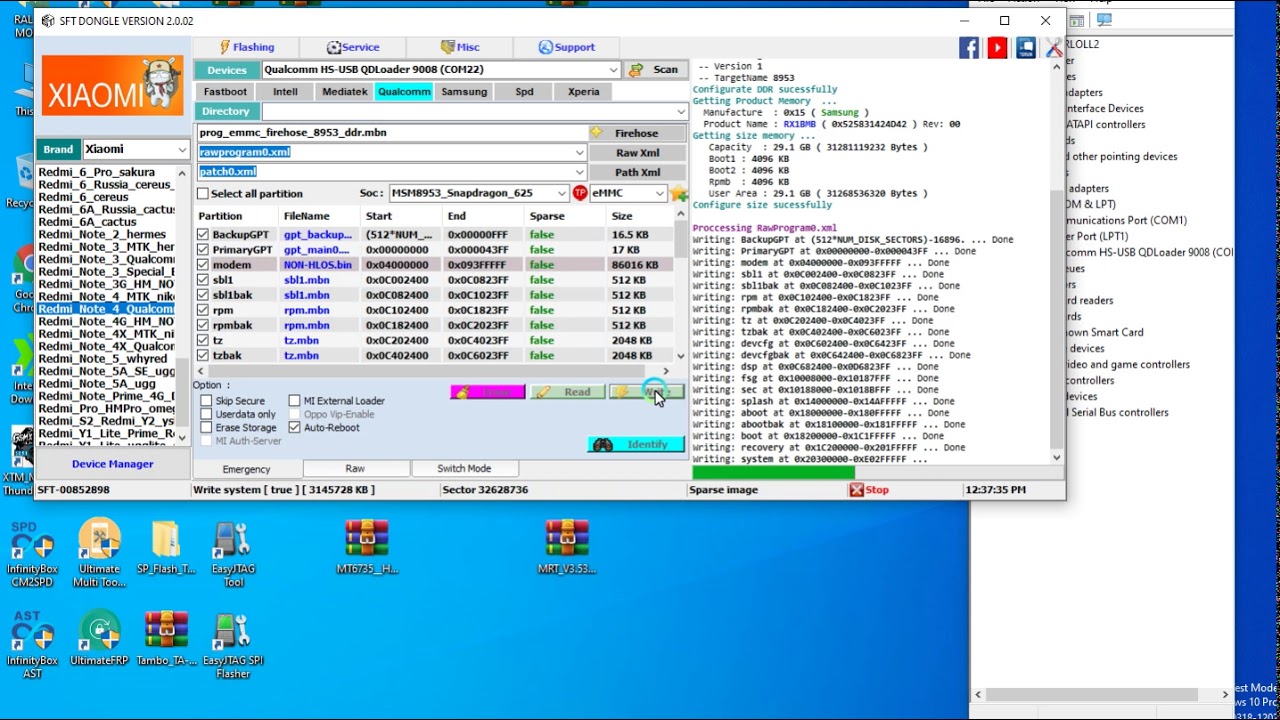
Task: Enable MI External Loader option
Action: tap(294, 401)
